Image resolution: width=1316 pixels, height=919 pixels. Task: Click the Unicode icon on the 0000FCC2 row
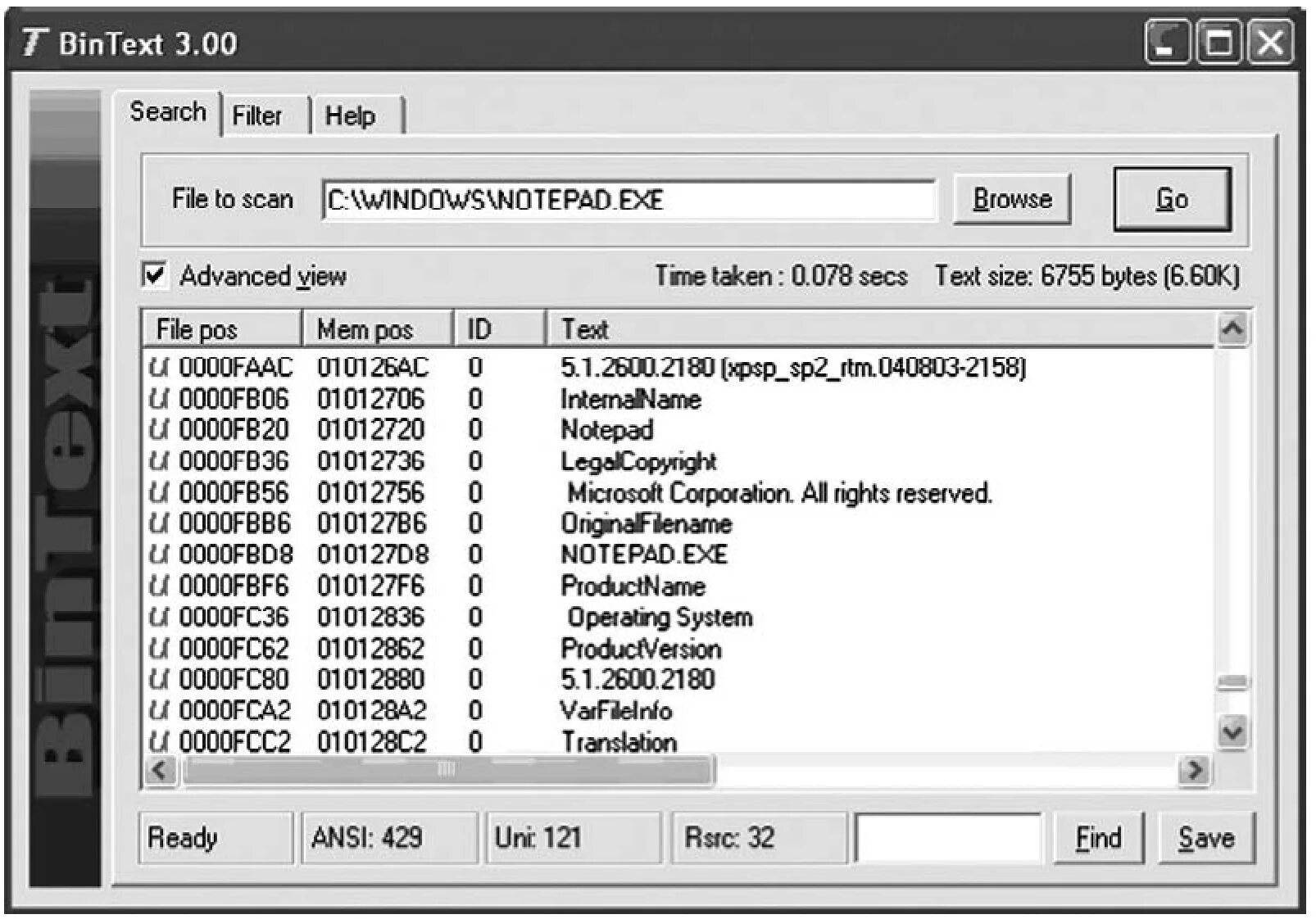click(x=159, y=741)
